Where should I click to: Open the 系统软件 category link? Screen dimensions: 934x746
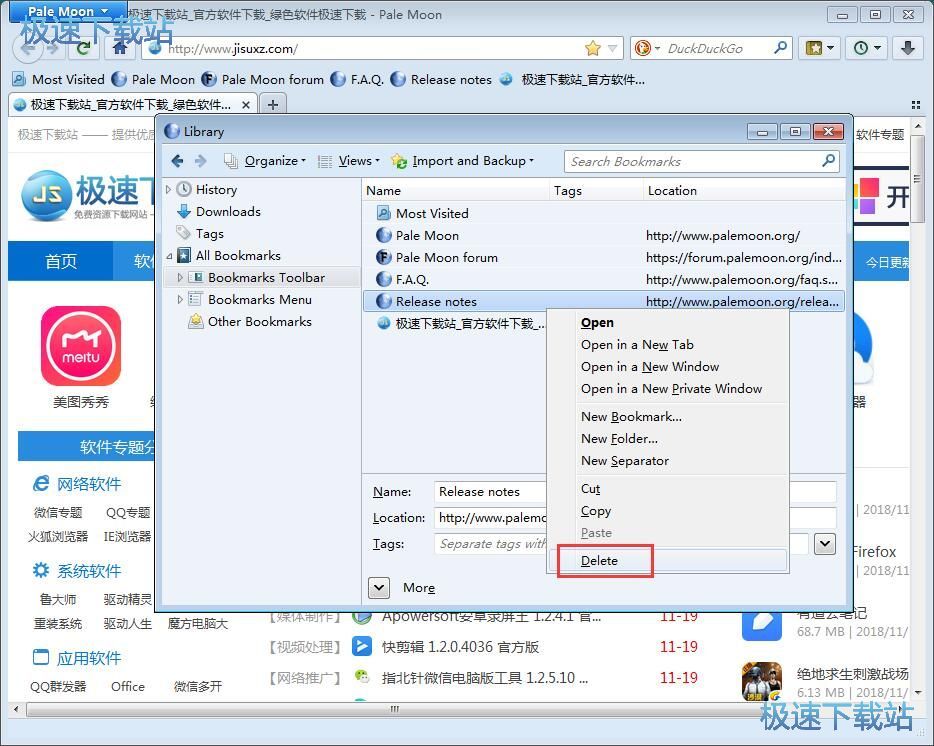(89, 571)
